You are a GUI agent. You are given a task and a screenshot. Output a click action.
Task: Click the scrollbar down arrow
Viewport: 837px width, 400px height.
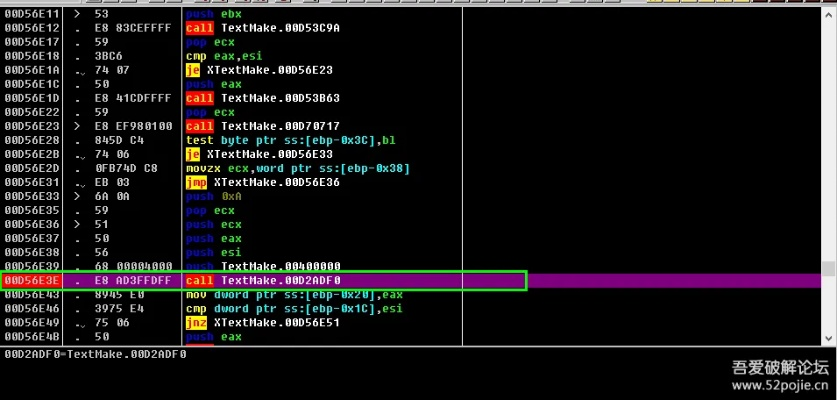tap(830, 339)
